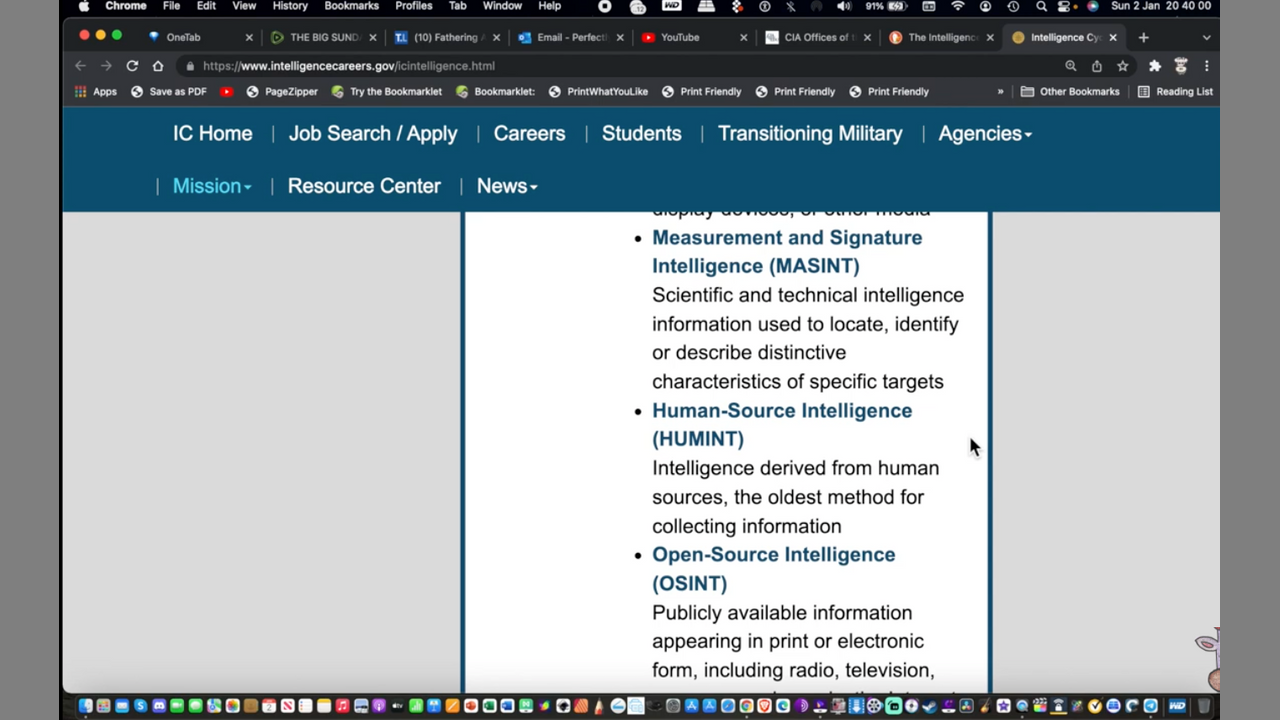1280x720 pixels.
Task: Switch to the YouTube tab
Action: coord(680,37)
